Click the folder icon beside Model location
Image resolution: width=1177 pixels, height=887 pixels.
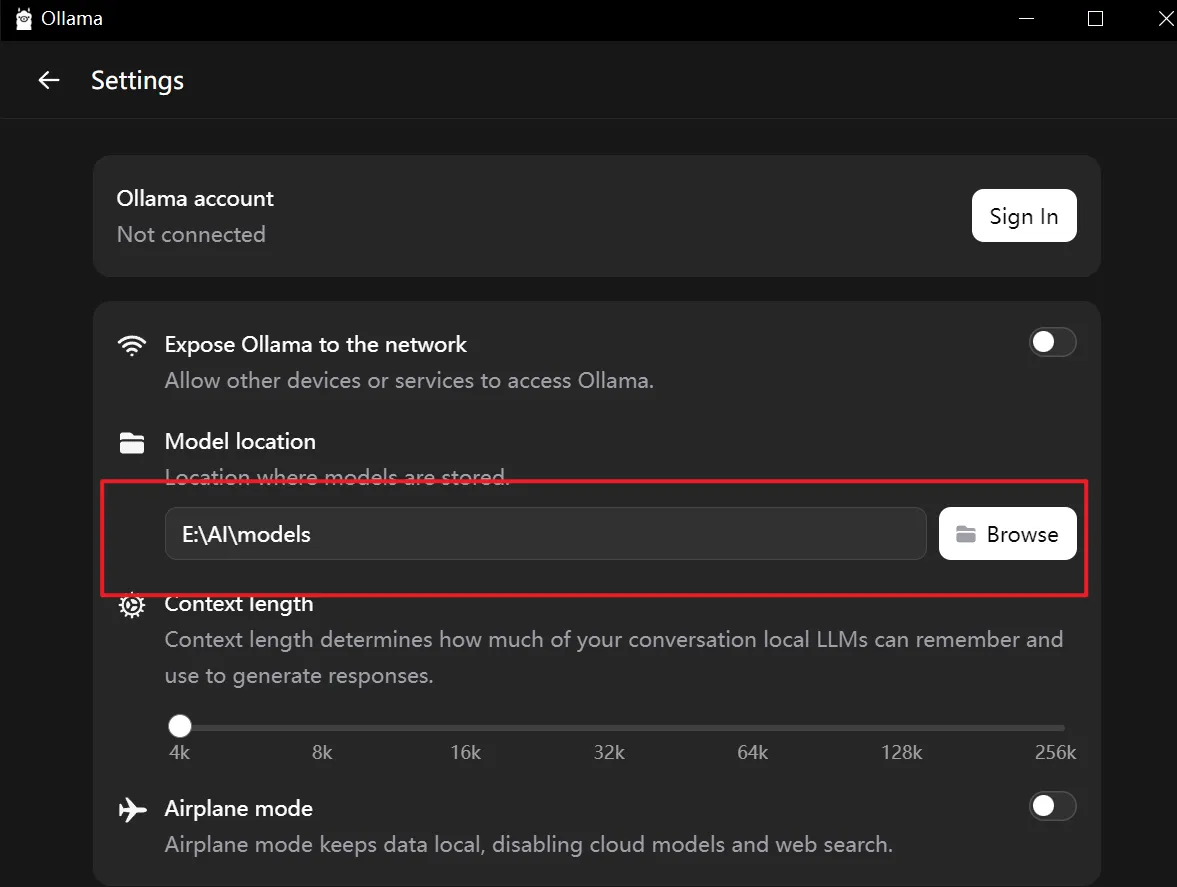(x=132, y=442)
